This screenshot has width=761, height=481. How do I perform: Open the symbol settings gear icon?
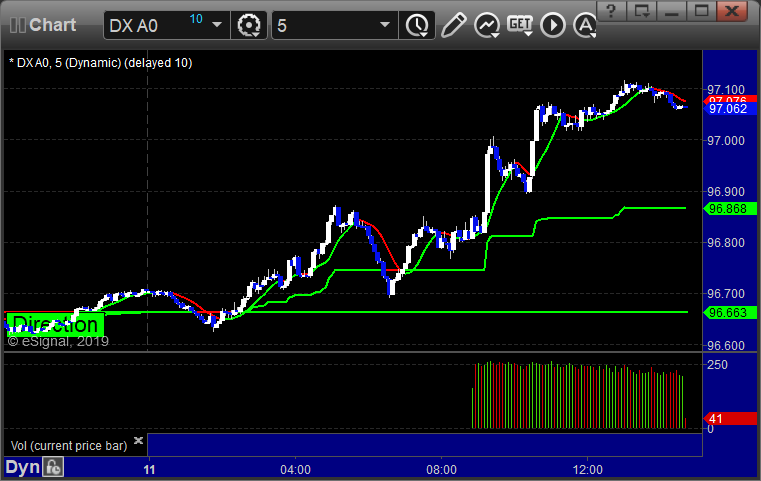coord(248,25)
